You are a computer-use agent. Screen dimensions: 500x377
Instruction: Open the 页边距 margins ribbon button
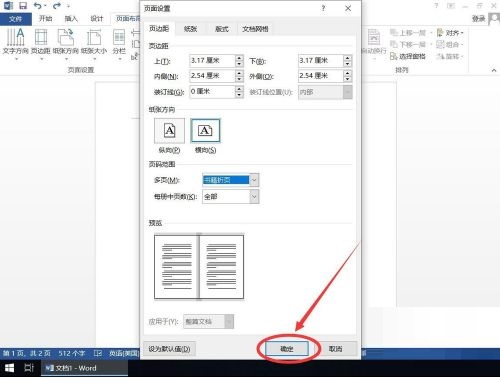(41, 45)
